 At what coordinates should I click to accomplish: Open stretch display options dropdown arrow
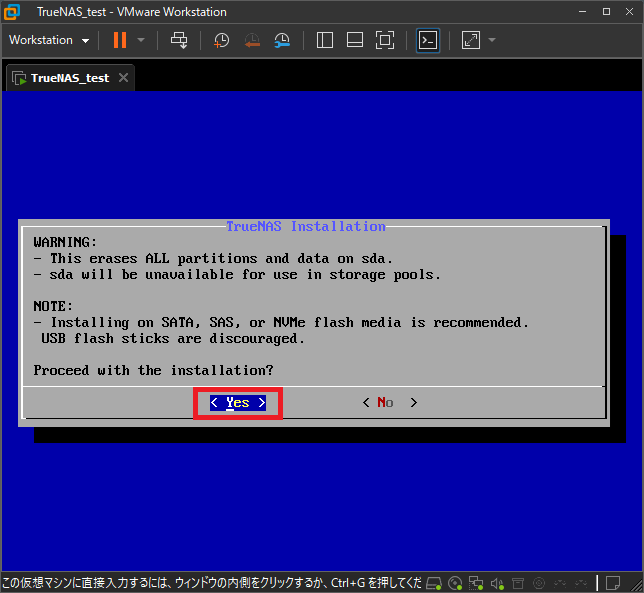[x=492, y=40]
